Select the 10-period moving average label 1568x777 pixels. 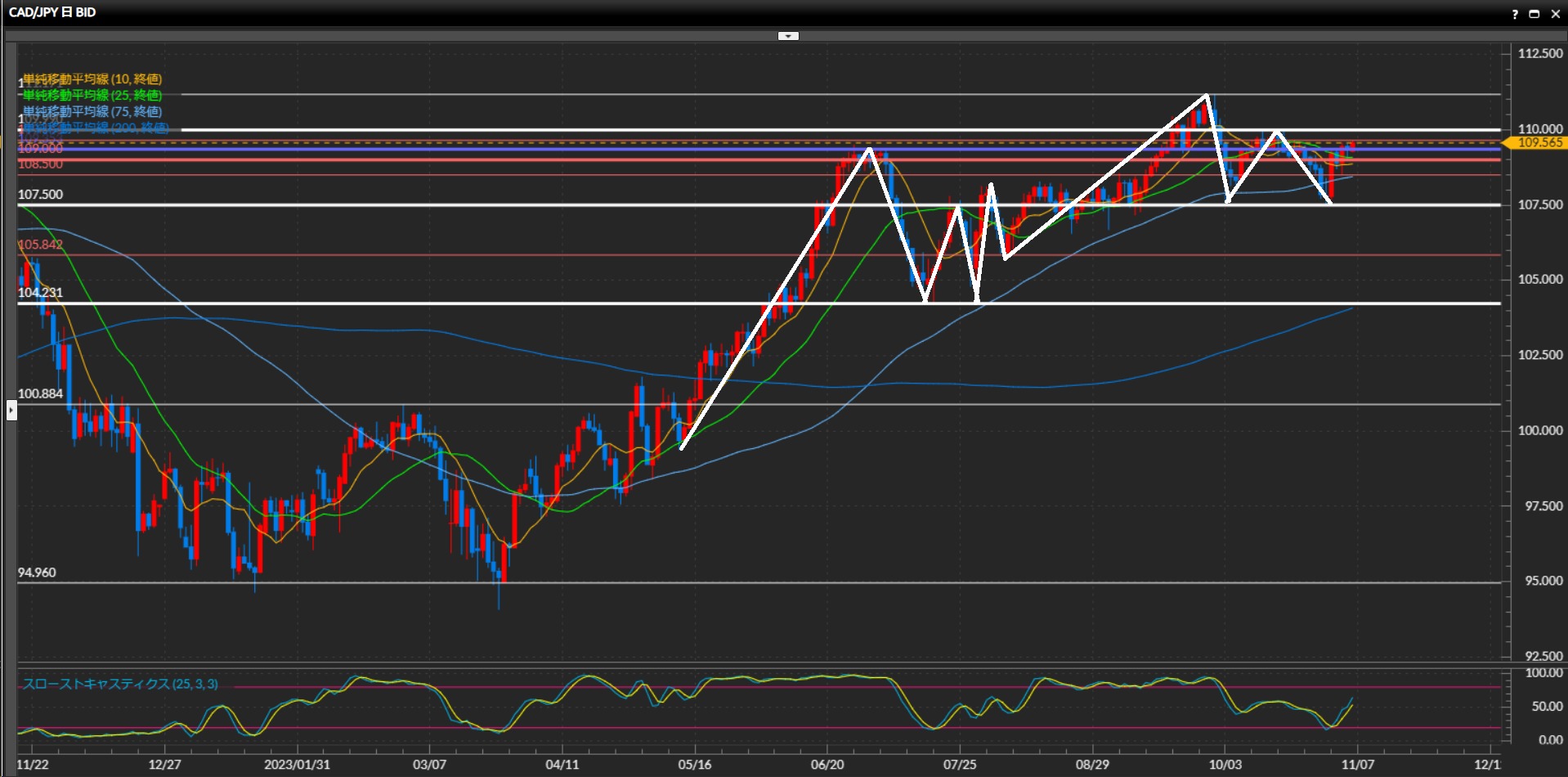click(x=92, y=79)
